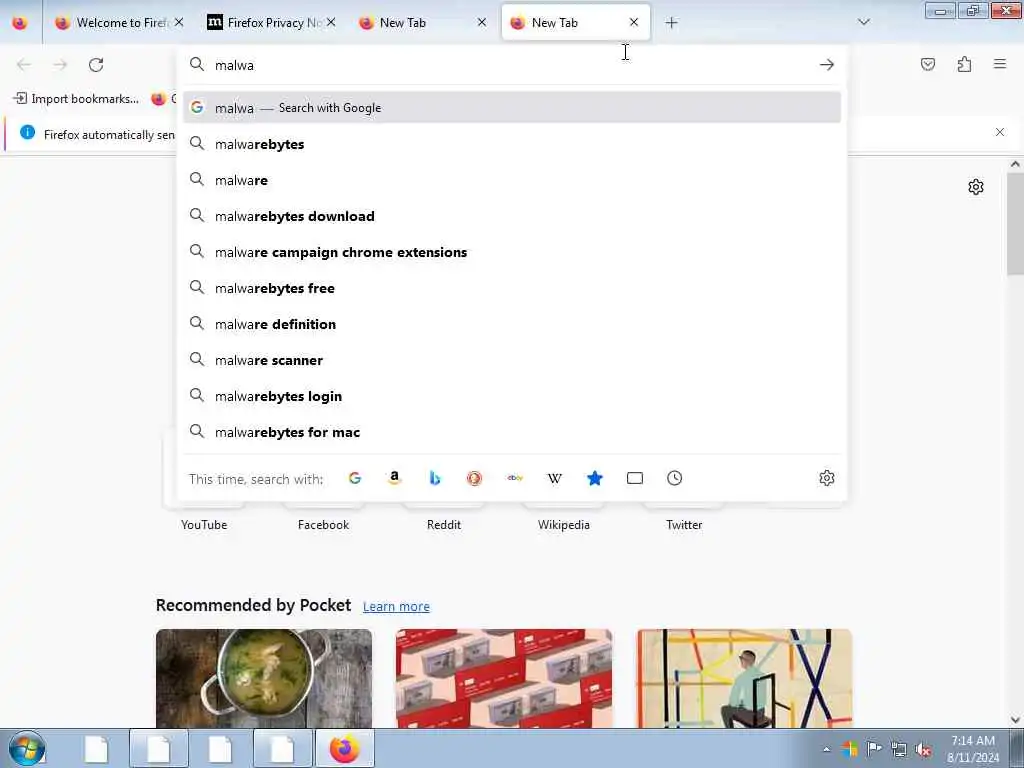Click Firefox icon in the taskbar
1024x768 pixels.
pos(345,748)
